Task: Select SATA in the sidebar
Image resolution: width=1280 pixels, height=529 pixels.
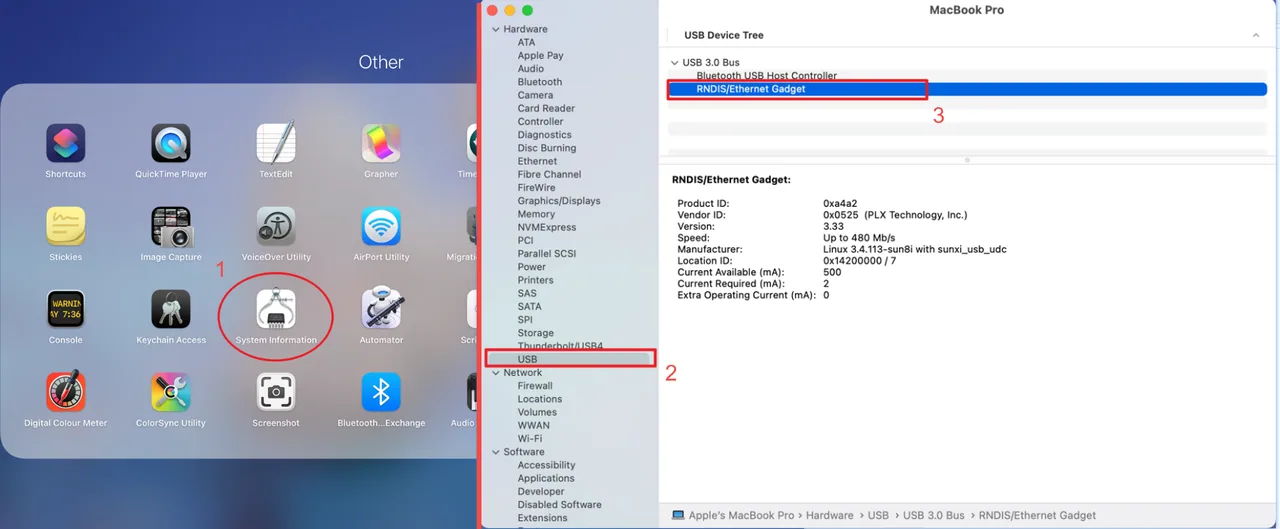Action: (529, 306)
